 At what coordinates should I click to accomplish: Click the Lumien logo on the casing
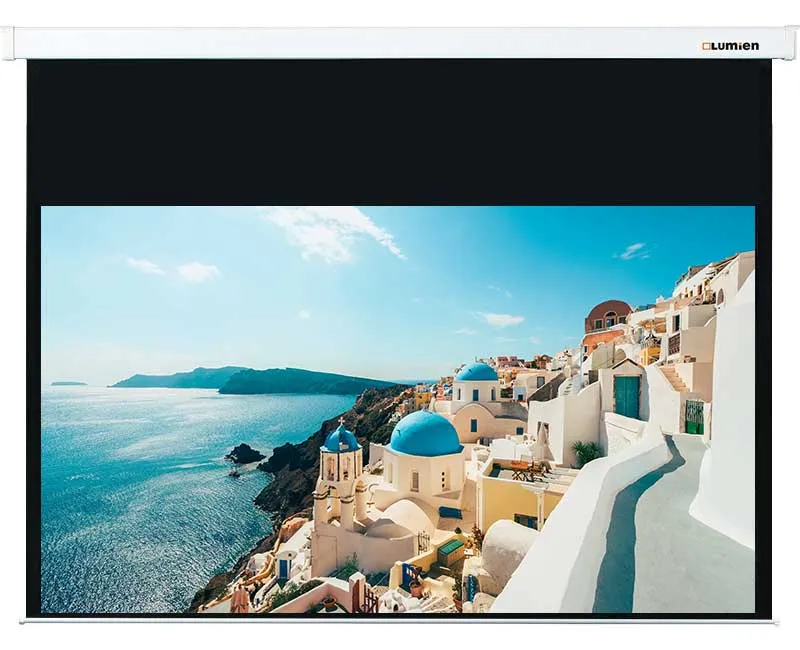click(730, 46)
